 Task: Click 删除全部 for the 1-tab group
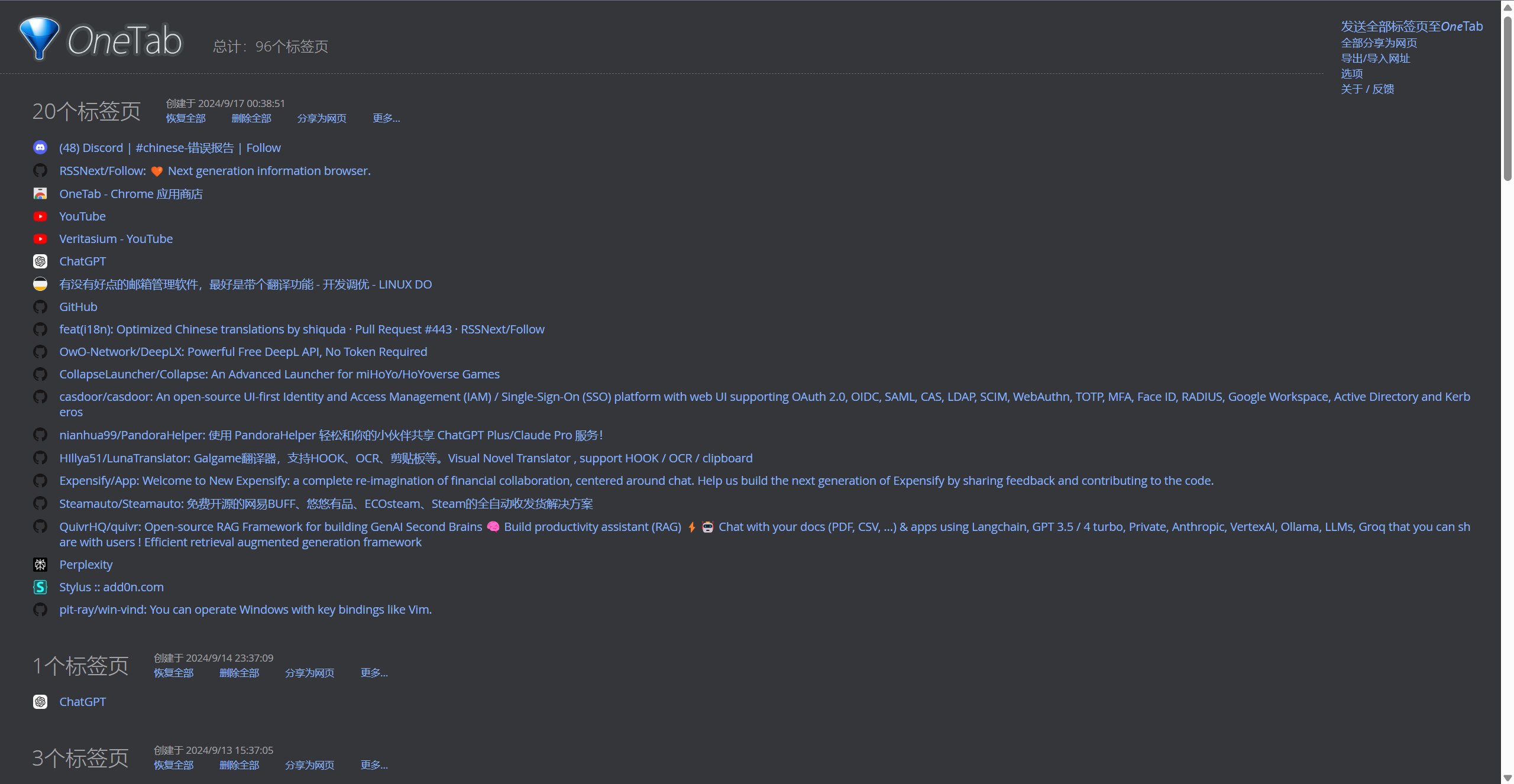pyautogui.click(x=239, y=673)
